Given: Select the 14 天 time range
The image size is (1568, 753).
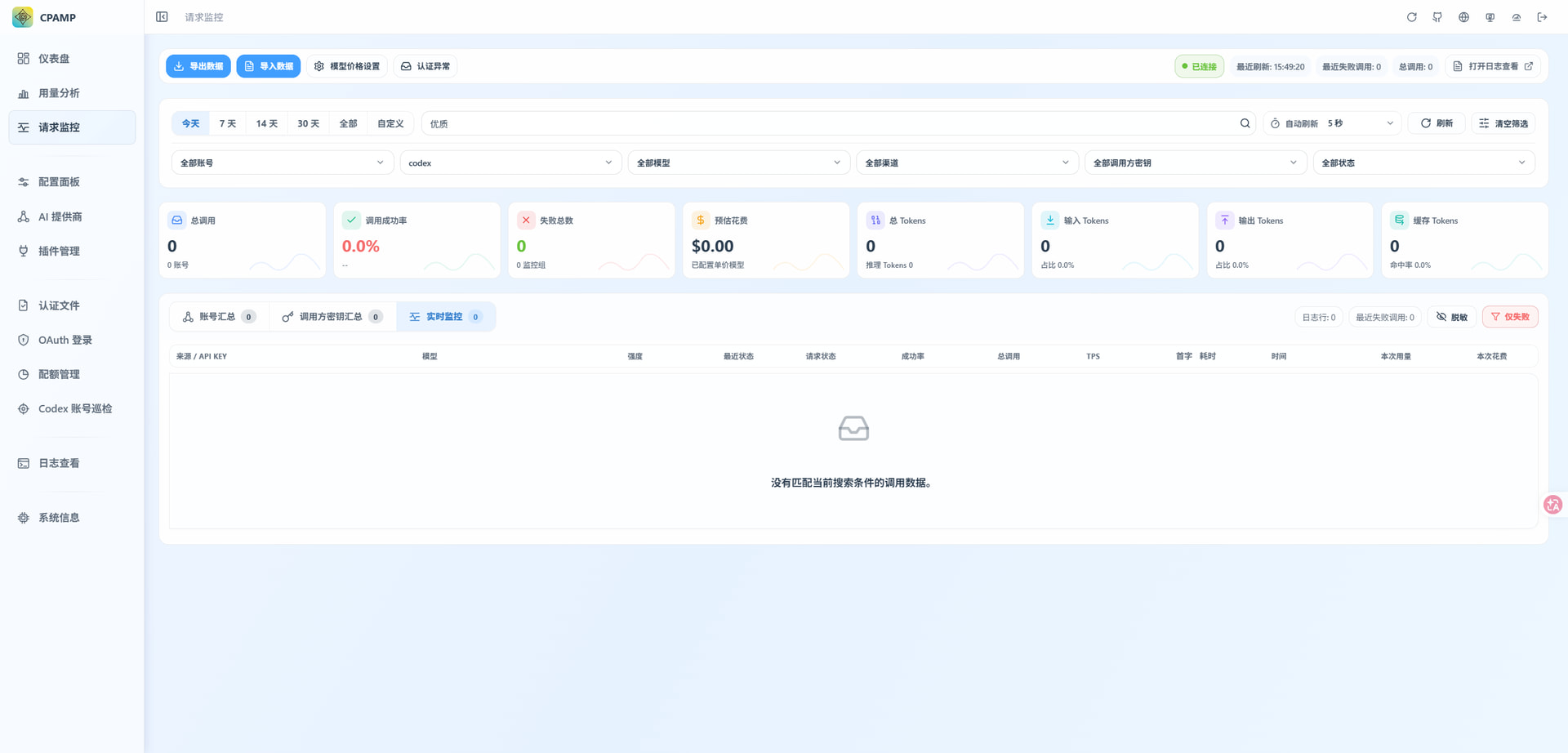Looking at the screenshot, I should [x=267, y=123].
